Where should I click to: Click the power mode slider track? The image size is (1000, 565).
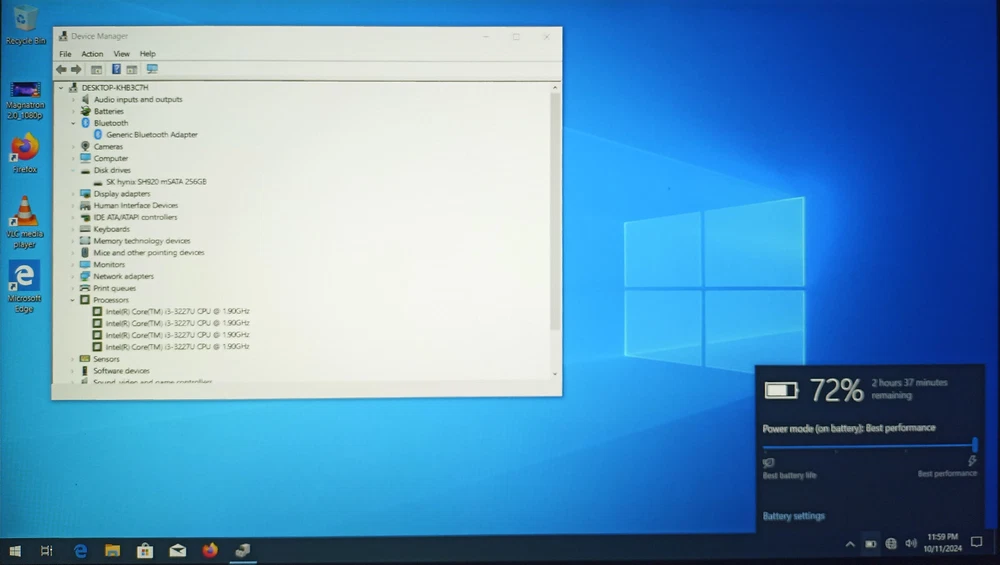point(868,445)
